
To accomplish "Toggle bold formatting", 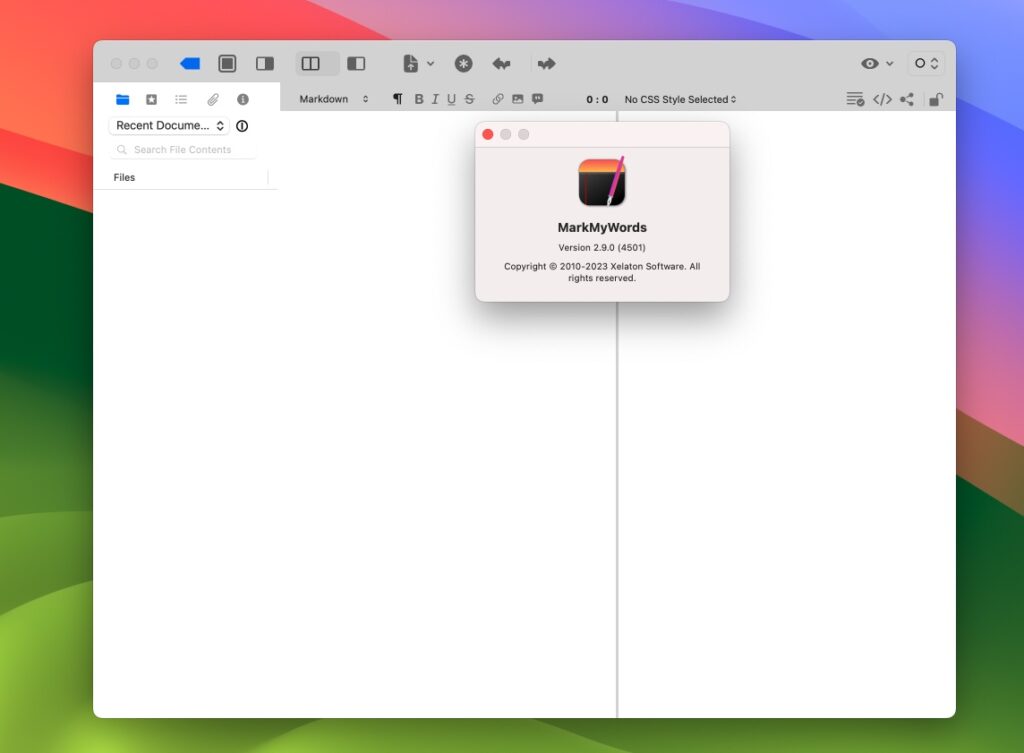I will coord(417,99).
